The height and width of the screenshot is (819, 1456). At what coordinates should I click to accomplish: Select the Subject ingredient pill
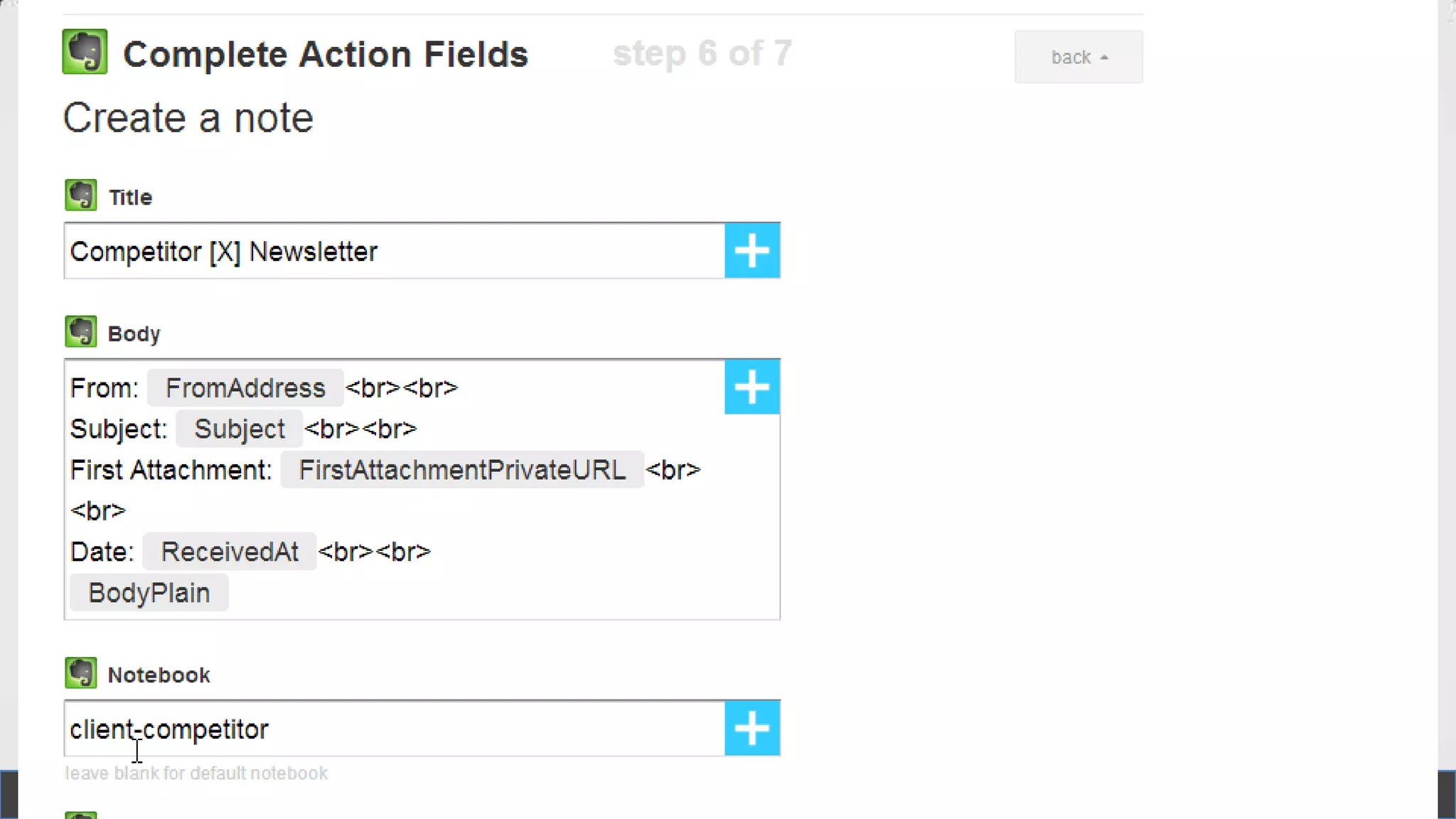pos(240,429)
